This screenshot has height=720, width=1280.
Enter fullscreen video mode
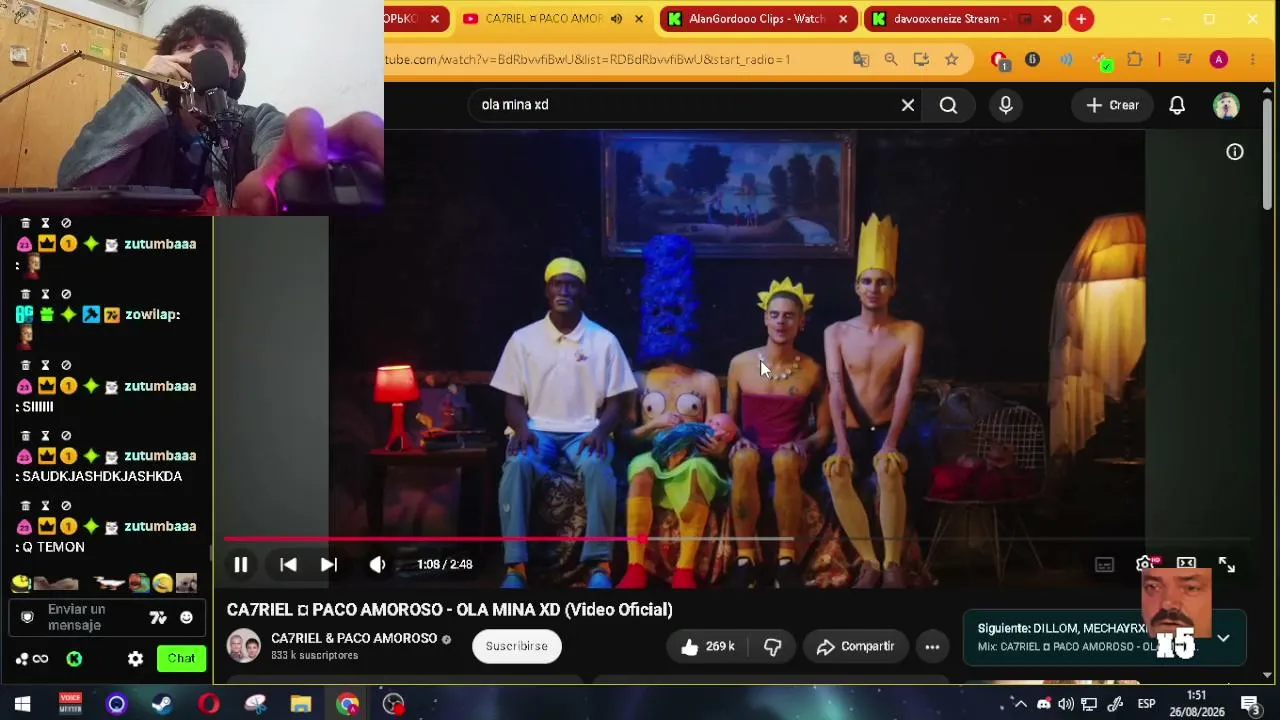pyautogui.click(x=1227, y=565)
